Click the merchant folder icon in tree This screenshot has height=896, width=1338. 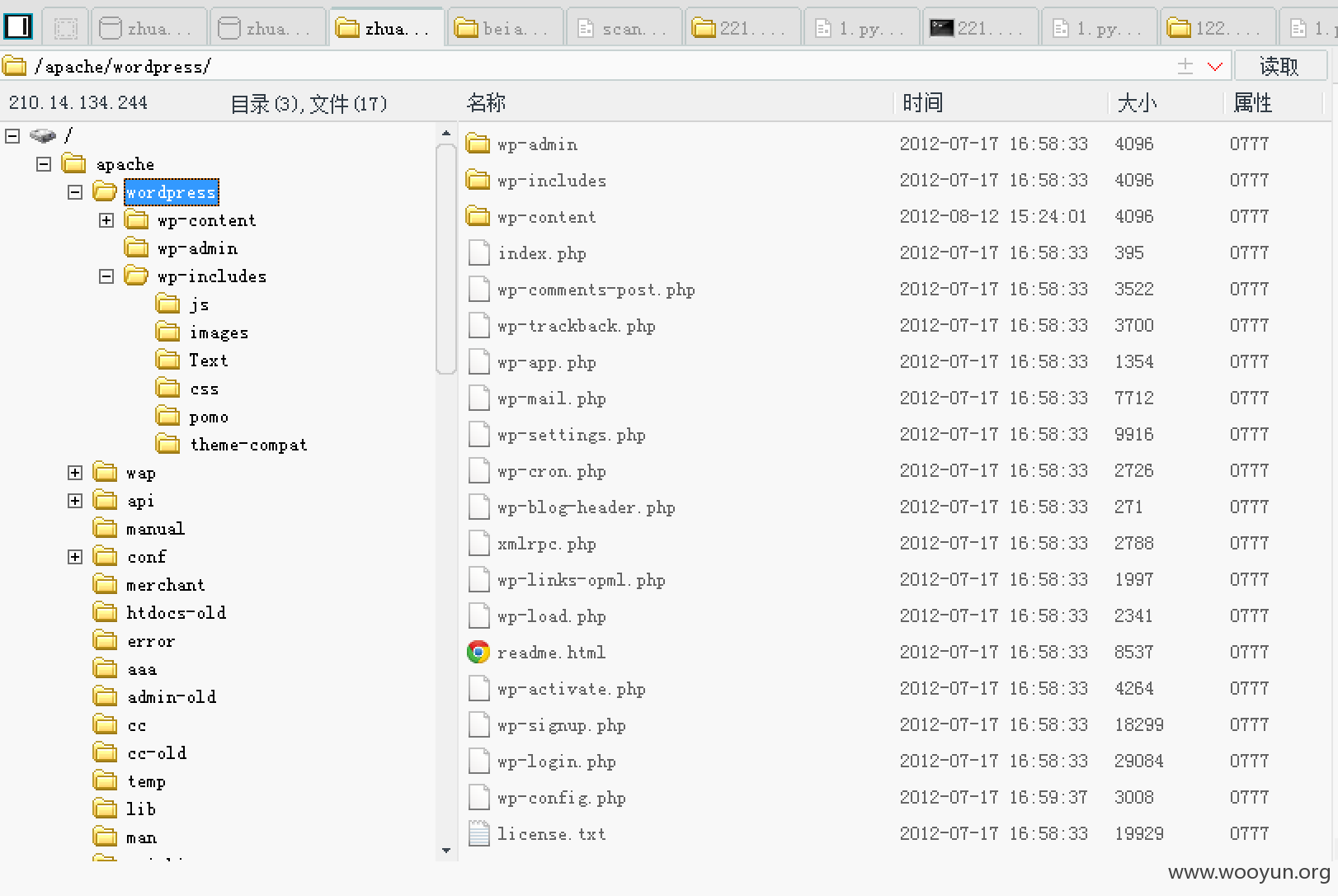(106, 584)
